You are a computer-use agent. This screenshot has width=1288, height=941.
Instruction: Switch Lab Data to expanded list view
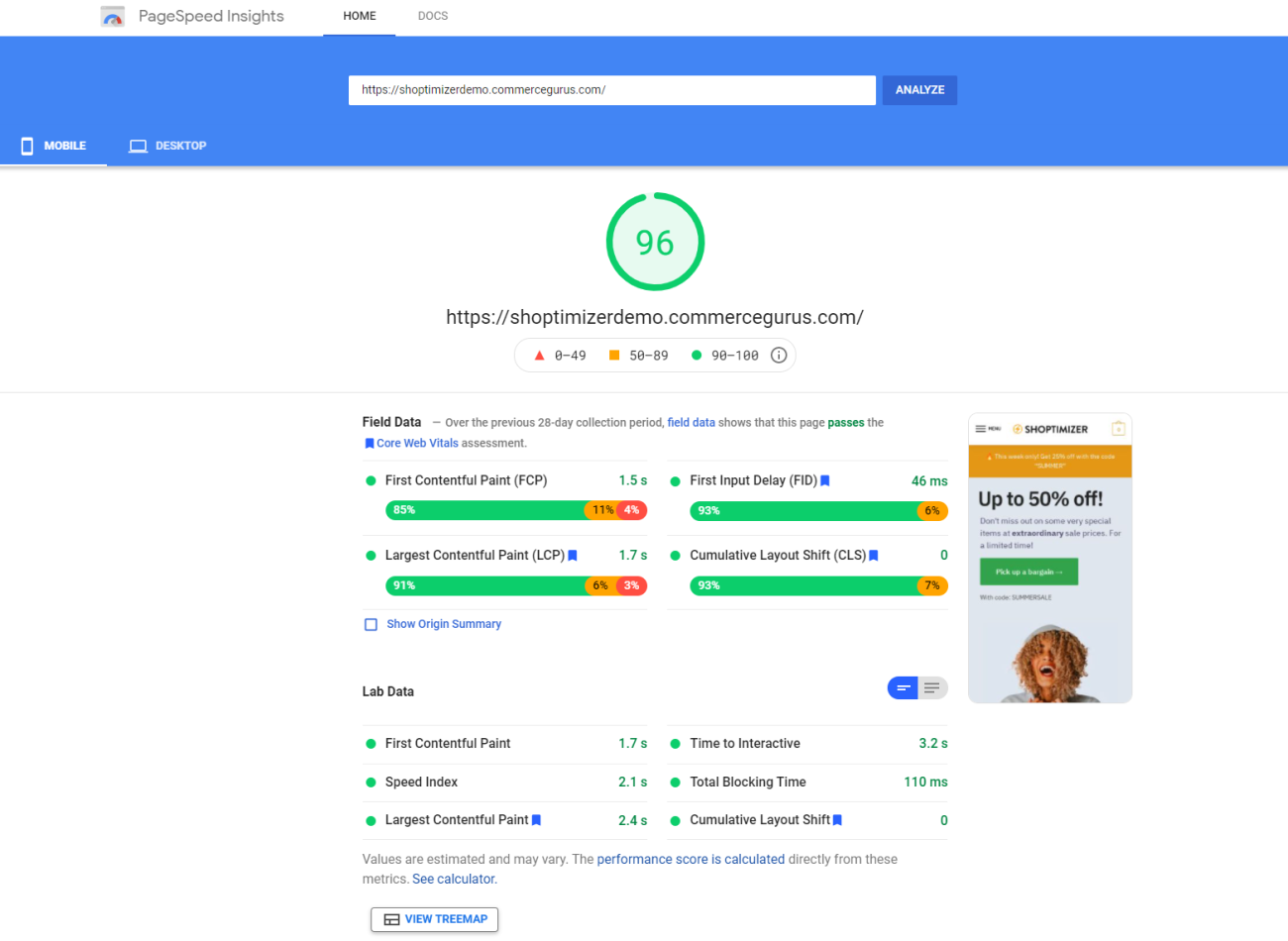click(x=932, y=688)
